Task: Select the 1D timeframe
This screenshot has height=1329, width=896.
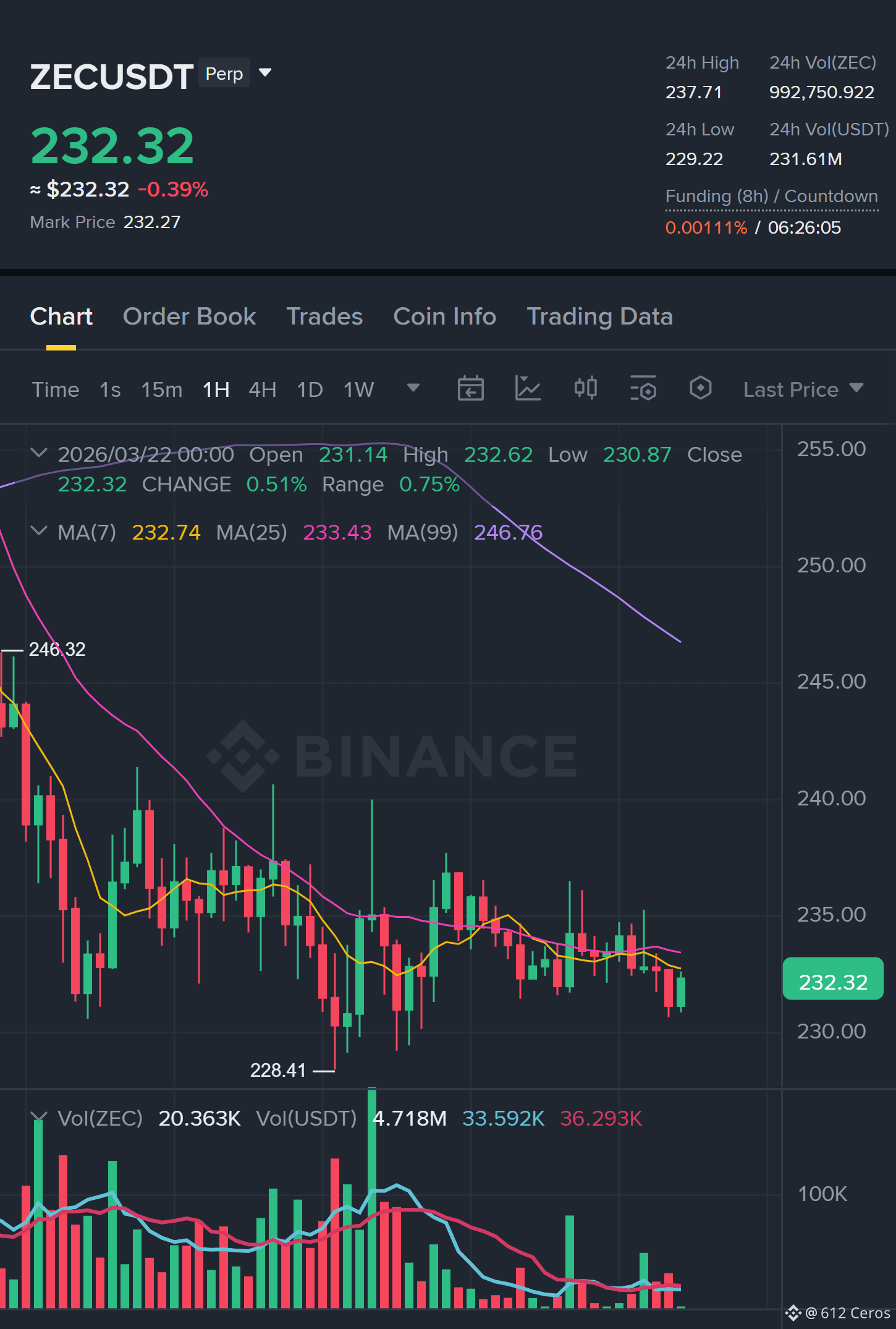Action: [310, 389]
